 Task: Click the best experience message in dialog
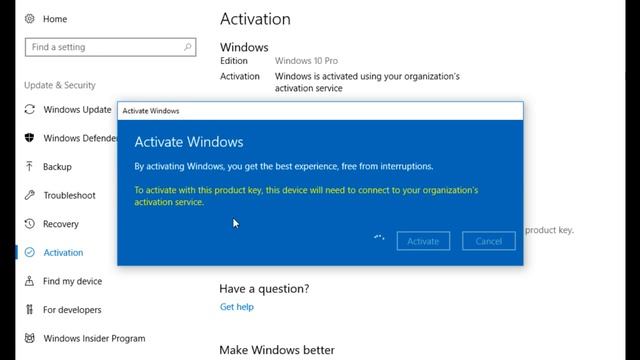point(284,166)
